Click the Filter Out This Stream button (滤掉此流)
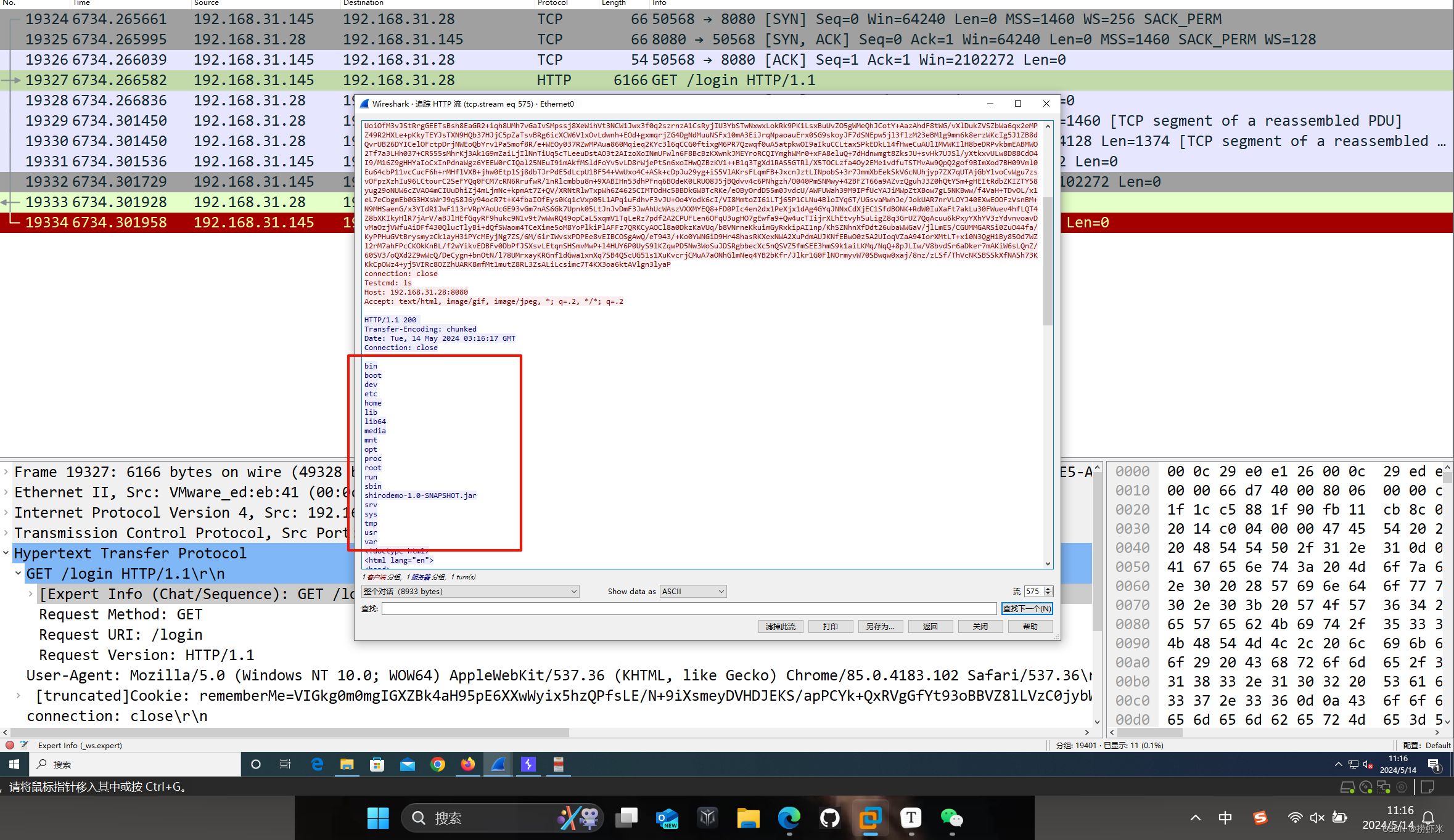 point(780,626)
